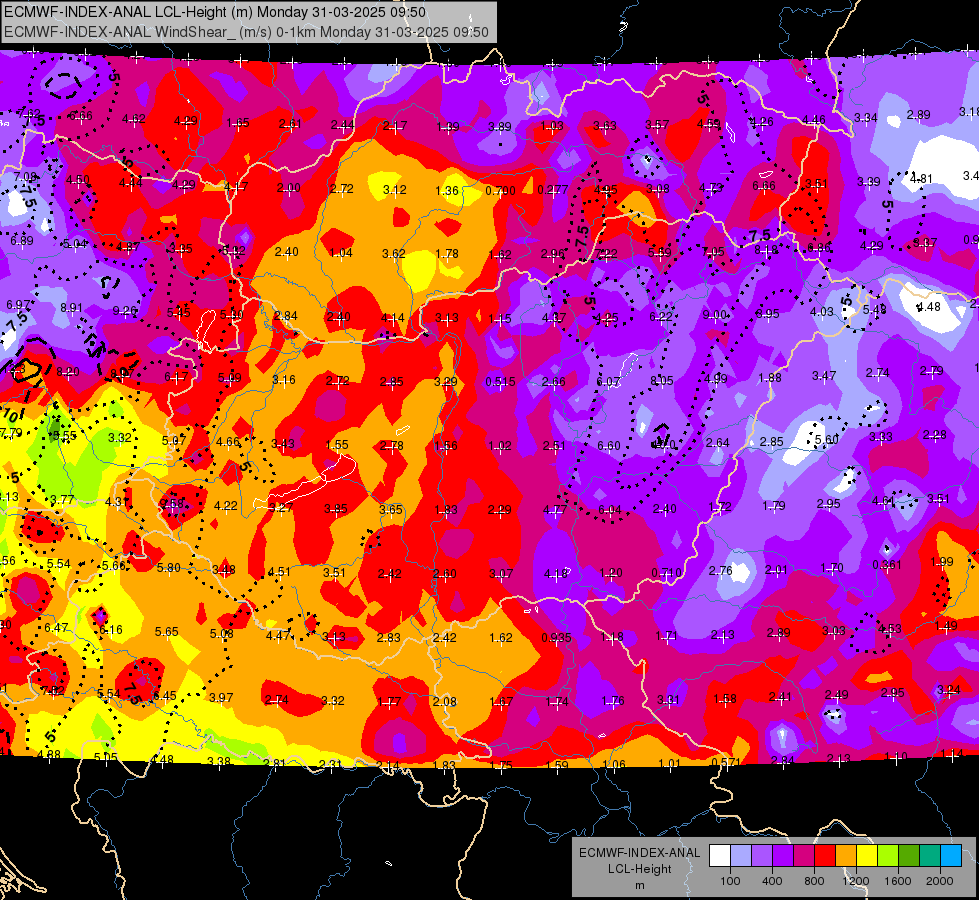Click the wind shear value 9.26
The height and width of the screenshot is (900, 979).
(125, 310)
